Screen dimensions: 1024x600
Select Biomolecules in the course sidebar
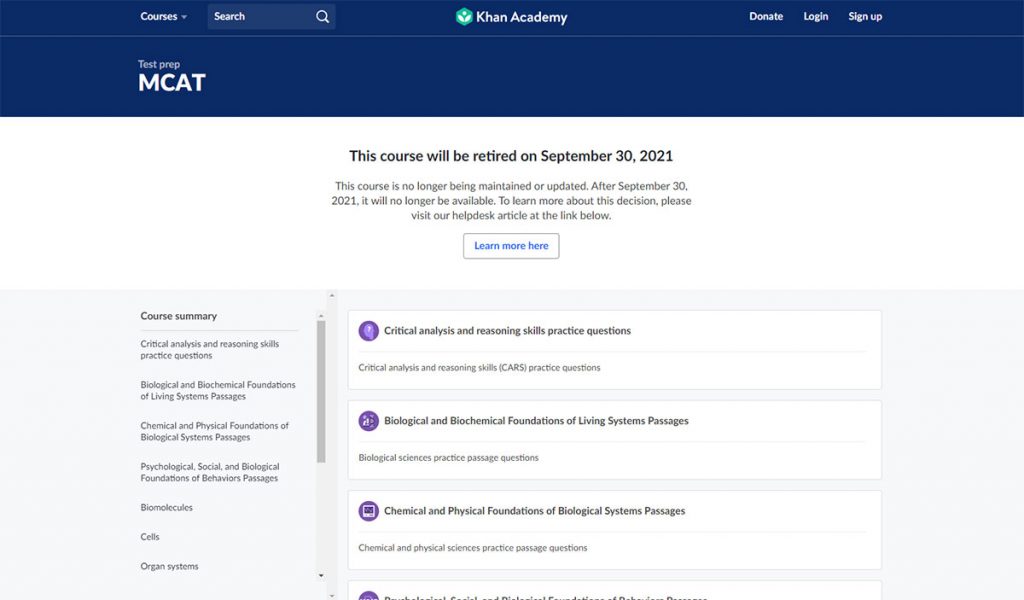point(166,508)
